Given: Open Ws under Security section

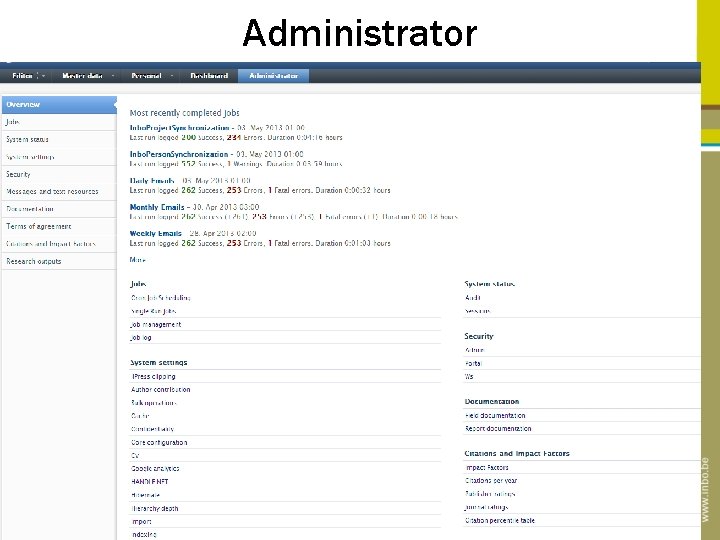Looking at the screenshot, I should point(469,377).
